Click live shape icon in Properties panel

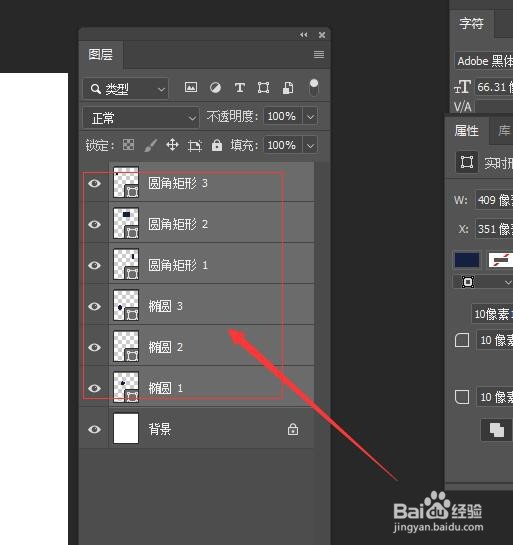tap(466, 162)
